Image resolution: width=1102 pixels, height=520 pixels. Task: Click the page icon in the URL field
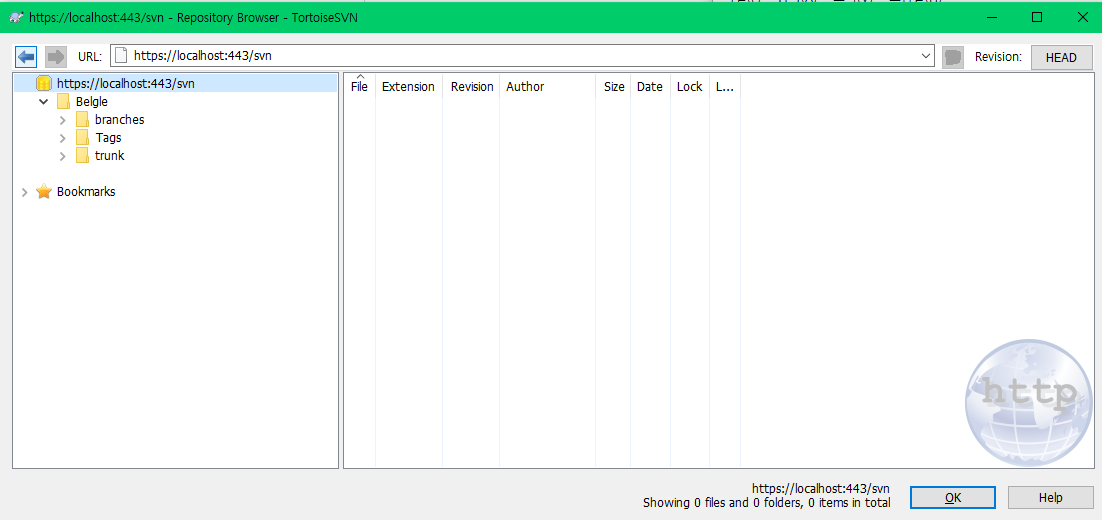pos(122,56)
